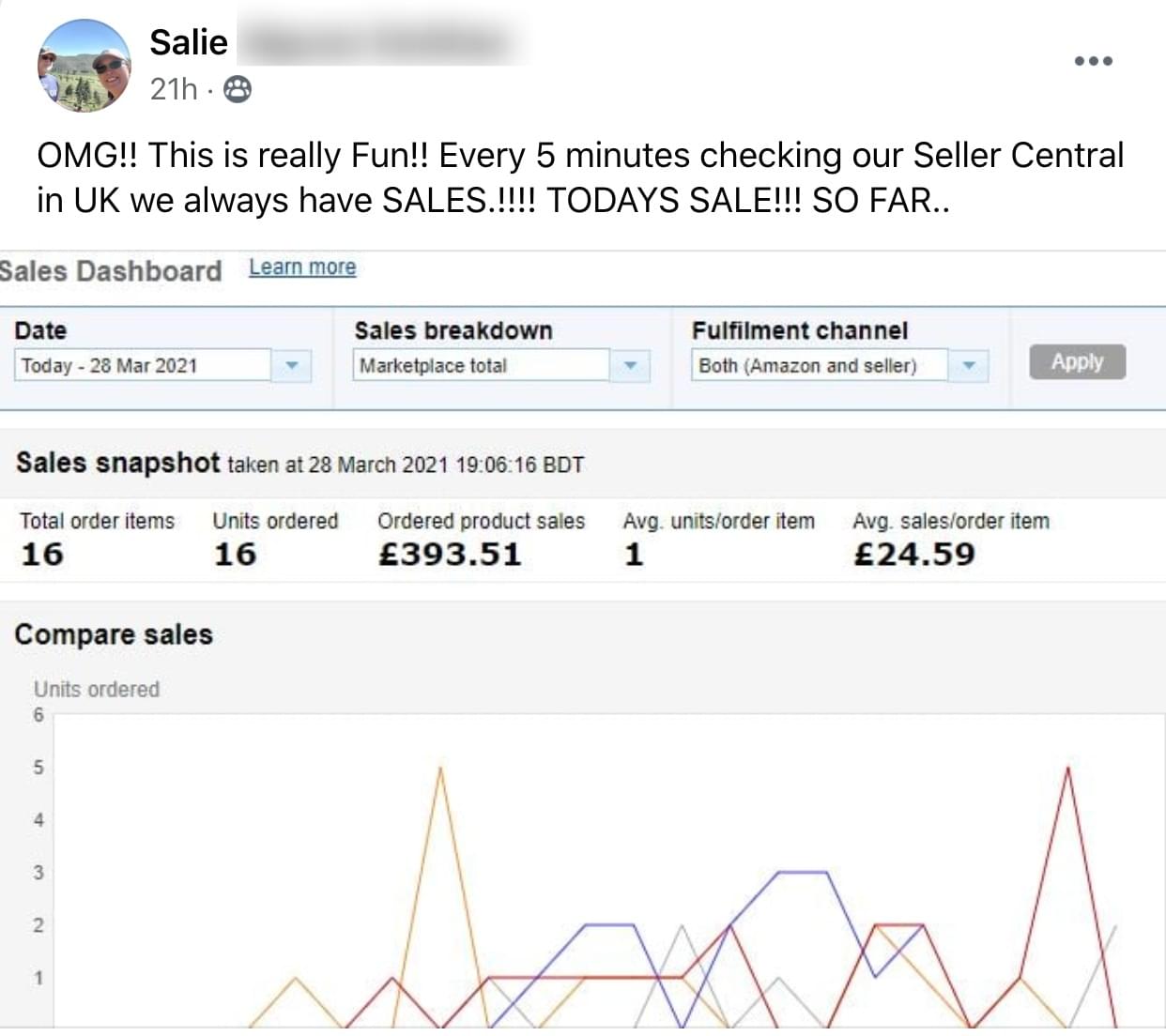Click the Sales snapshot heading
The width and height of the screenshot is (1166, 1036).
(118, 463)
